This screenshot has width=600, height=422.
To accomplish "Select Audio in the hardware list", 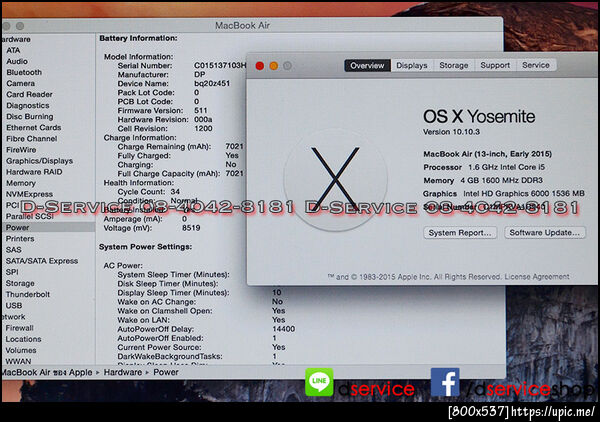I will click(x=17, y=61).
